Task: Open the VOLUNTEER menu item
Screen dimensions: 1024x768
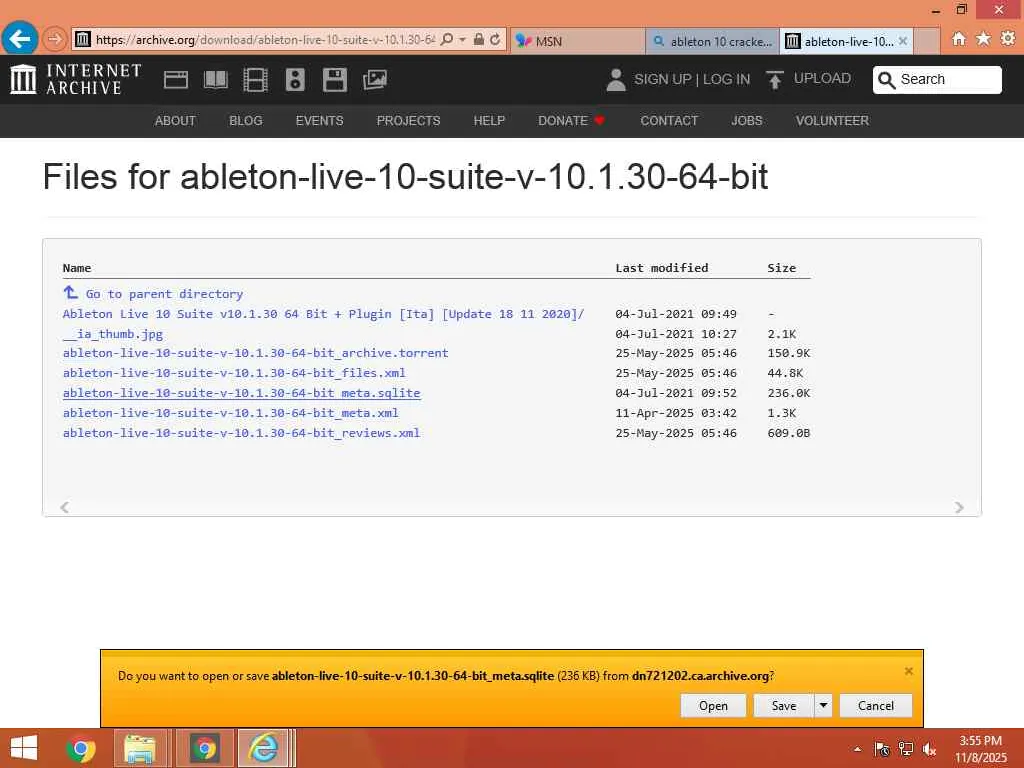Action: pos(832,121)
